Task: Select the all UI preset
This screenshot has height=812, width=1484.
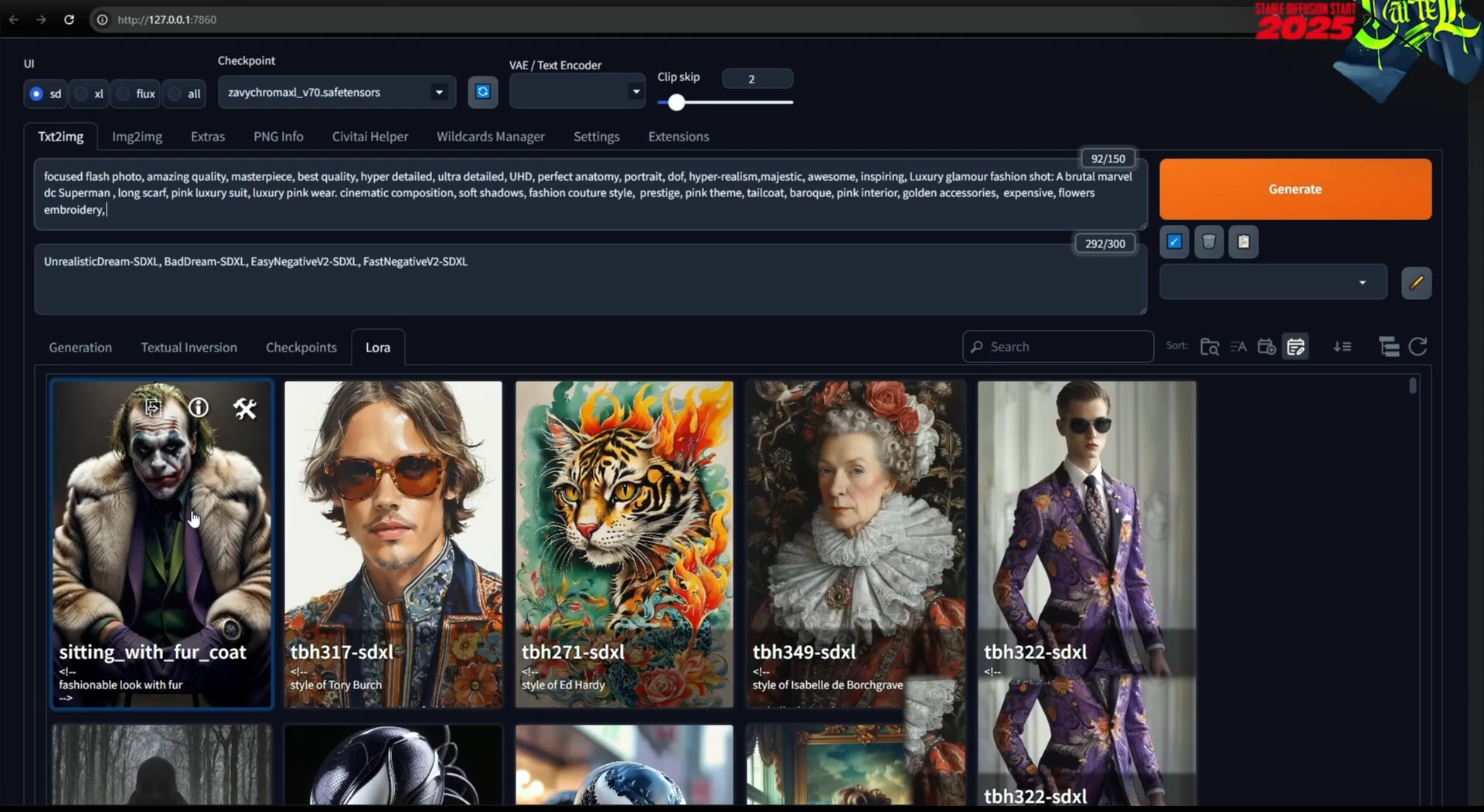Action: pos(184,93)
